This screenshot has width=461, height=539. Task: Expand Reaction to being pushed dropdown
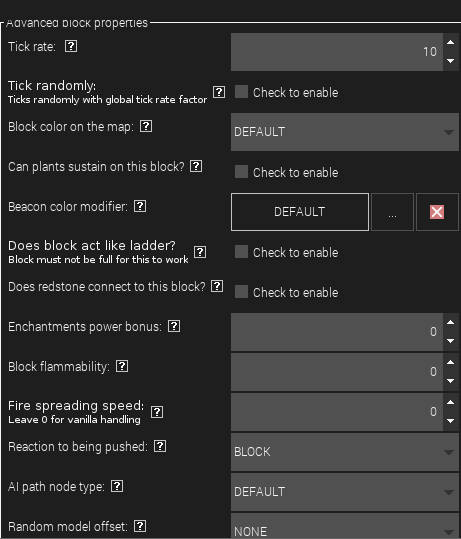pos(345,452)
